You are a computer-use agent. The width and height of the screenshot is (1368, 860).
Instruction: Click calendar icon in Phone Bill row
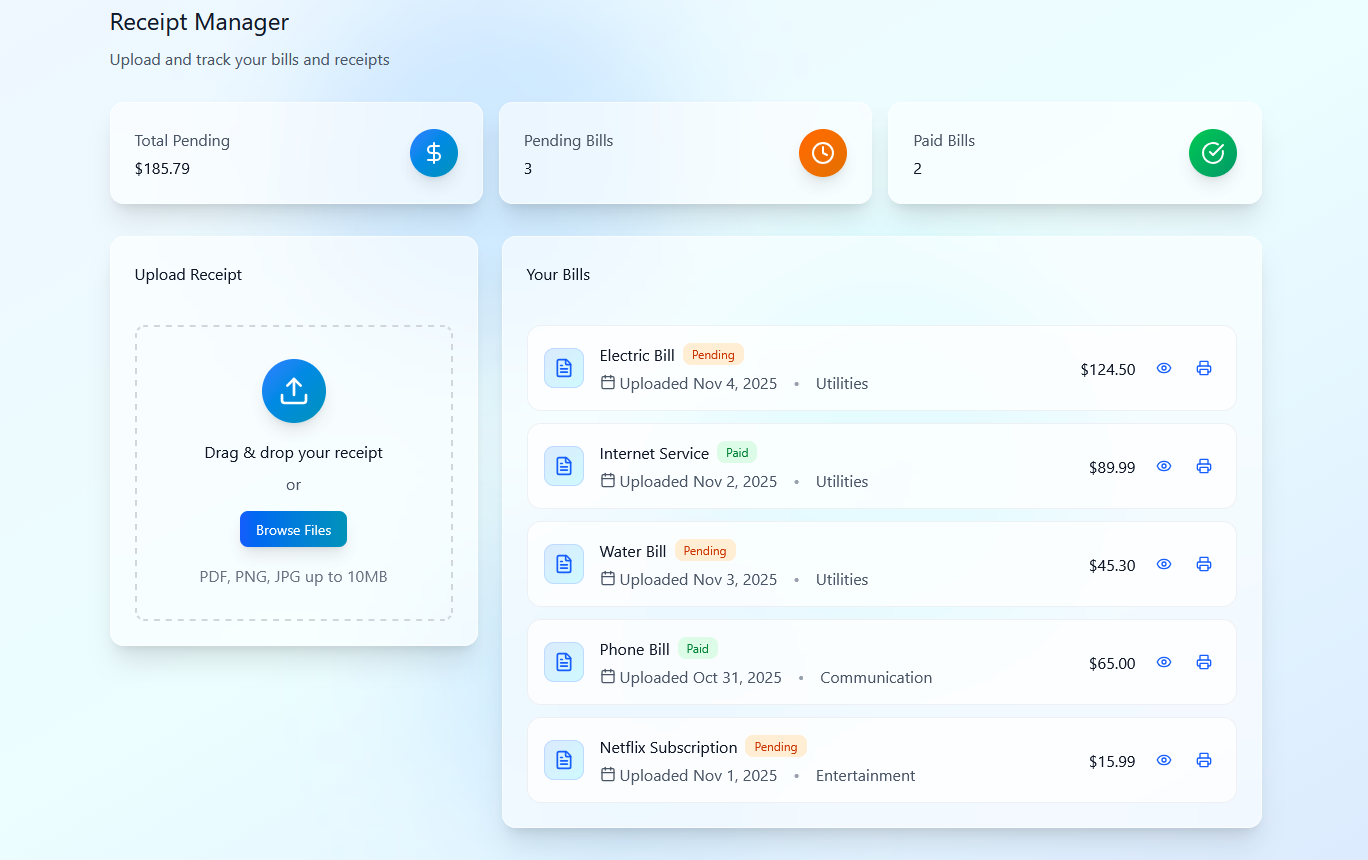tap(608, 676)
